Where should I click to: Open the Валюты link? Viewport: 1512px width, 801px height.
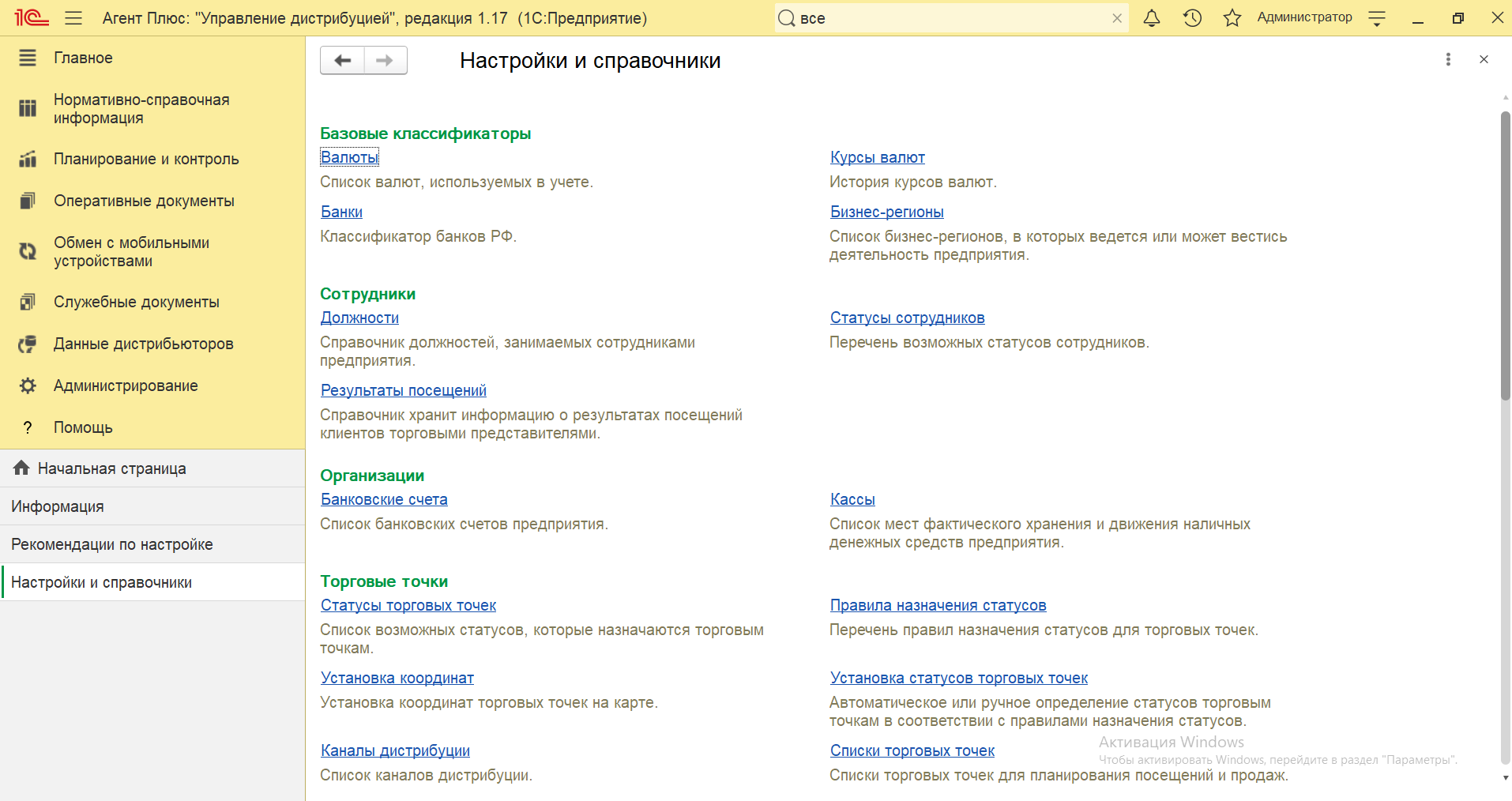[x=349, y=157]
